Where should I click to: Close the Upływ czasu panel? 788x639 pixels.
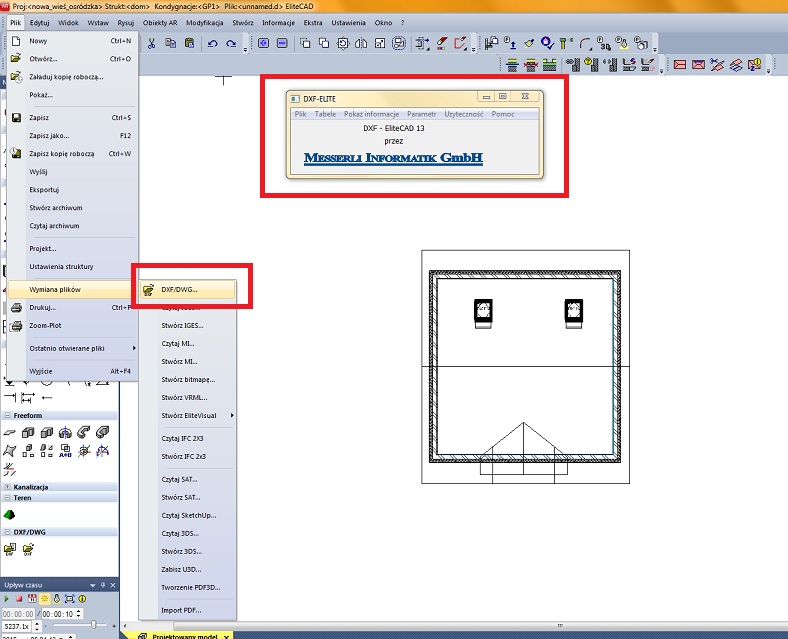pyautogui.click(x=113, y=585)
